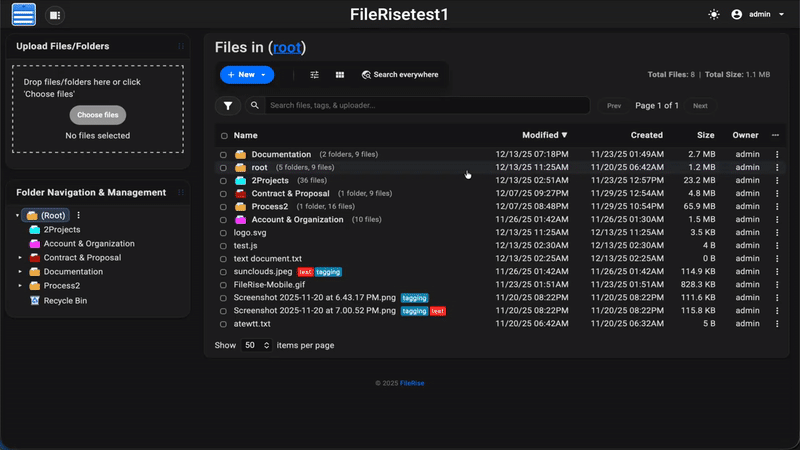Click the Upload panel drag handle dots
Viewport: 800px width, 450px height.
[181, 46]
